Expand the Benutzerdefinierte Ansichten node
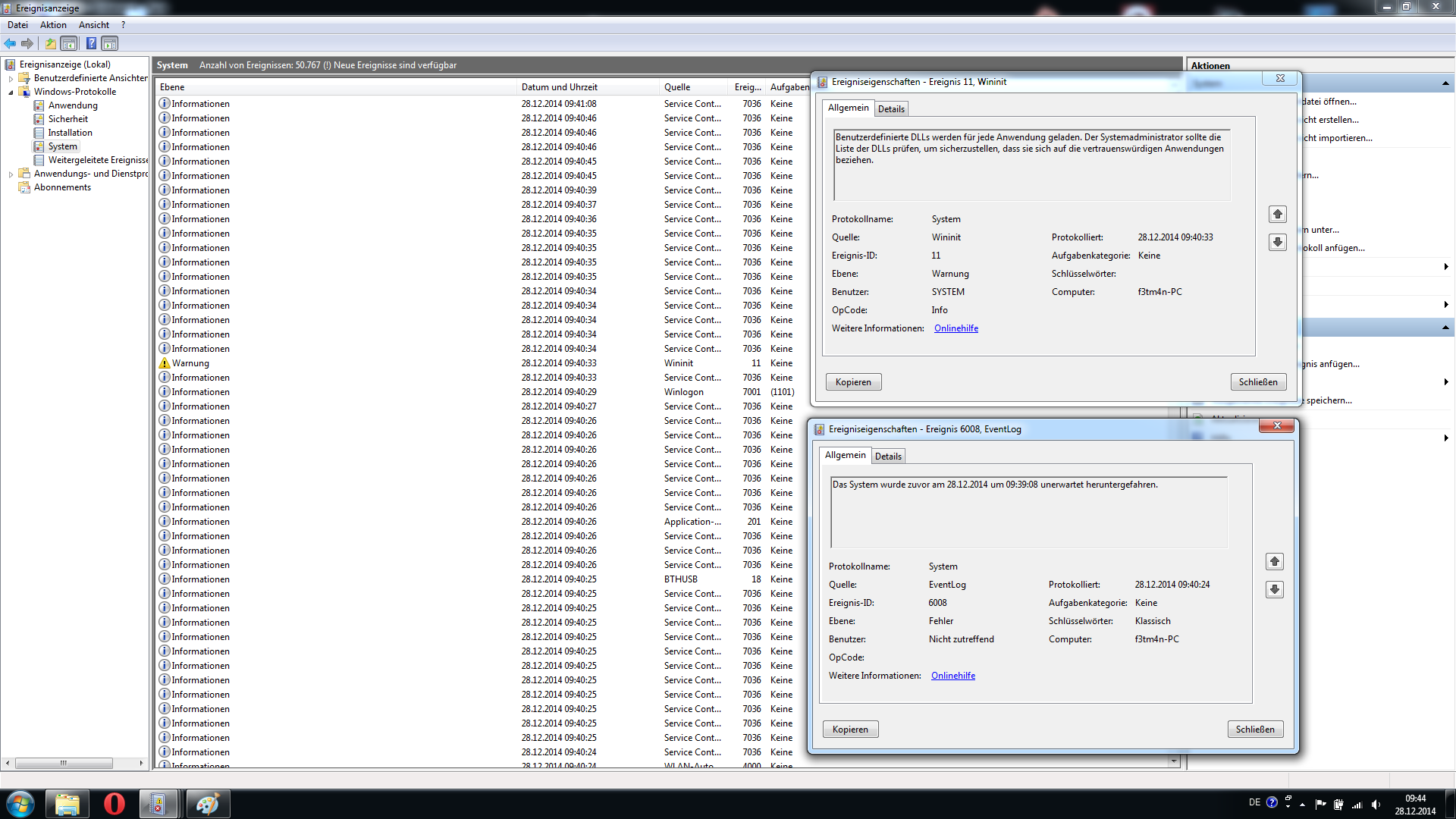The width and height of the screenshot is (1456, 819). [11, 78]
